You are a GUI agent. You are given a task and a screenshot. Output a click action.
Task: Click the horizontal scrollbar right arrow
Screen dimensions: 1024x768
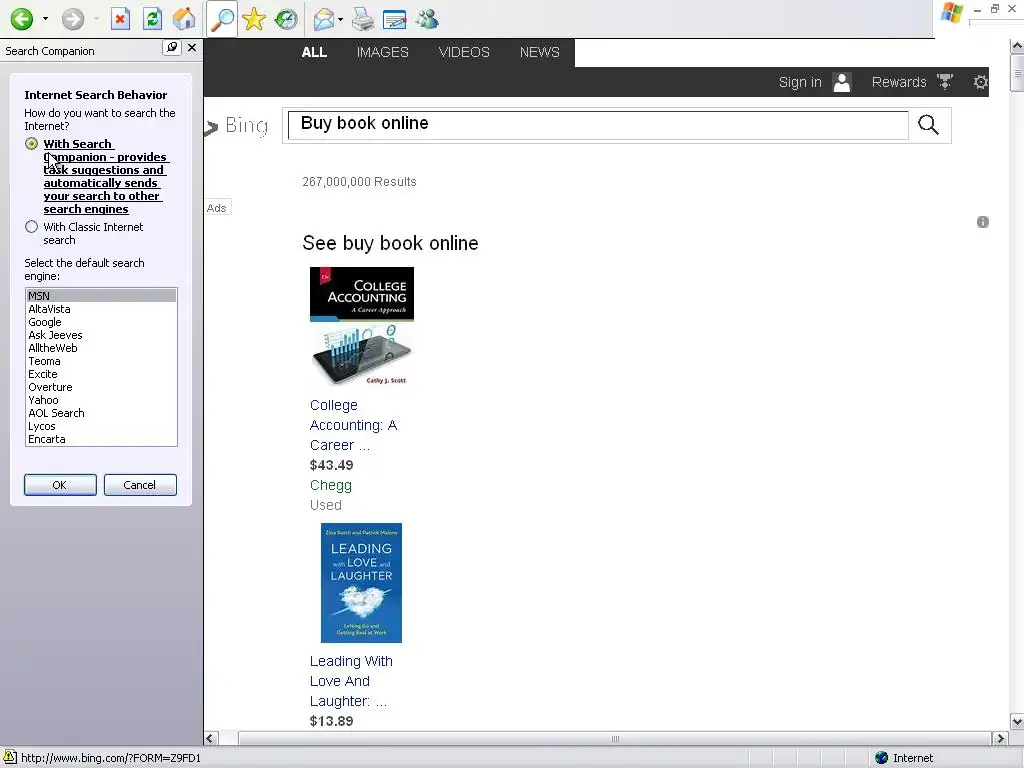(x=1000, y=739)
